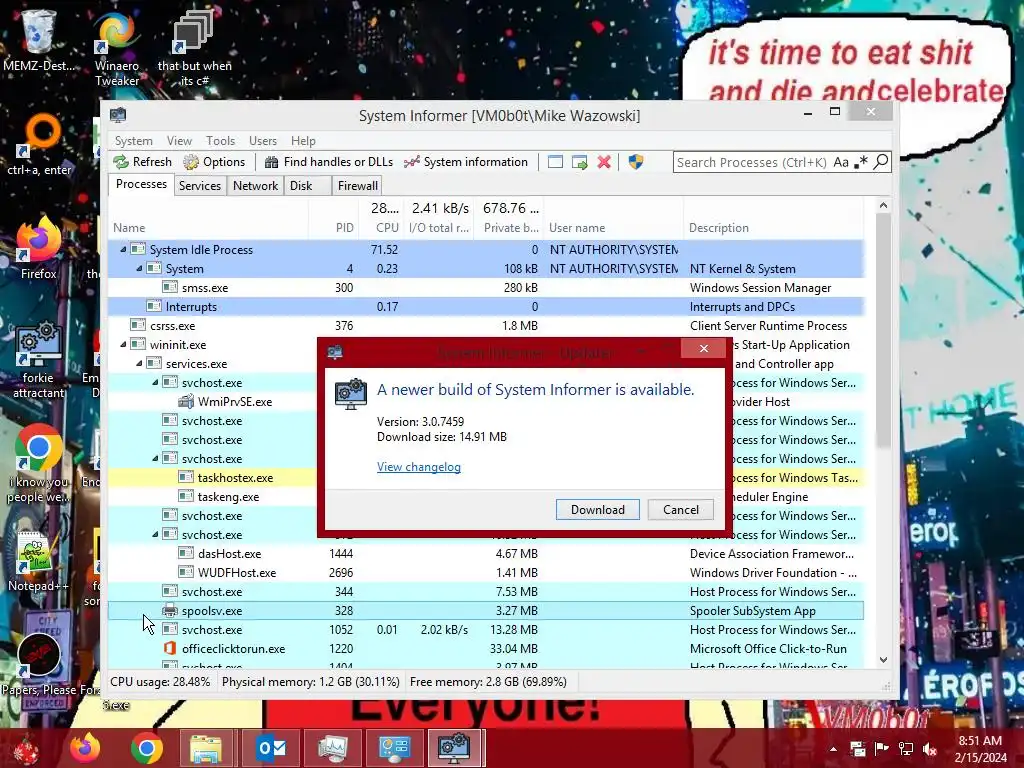Screen dimensions: 1024x768
Task: Click Physical memory status bar entry
Action: [311, 682]
